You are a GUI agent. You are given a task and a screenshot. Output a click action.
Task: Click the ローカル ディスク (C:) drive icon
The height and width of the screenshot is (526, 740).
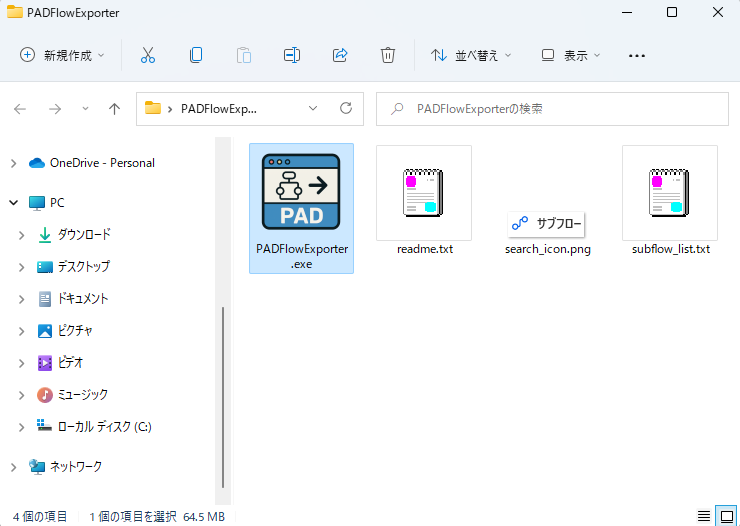[44, 426]
